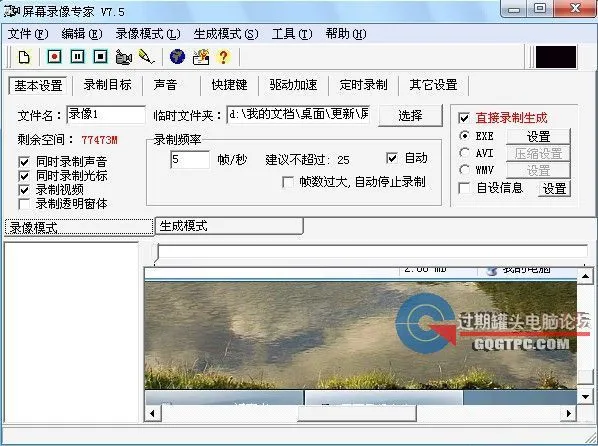
Task: Open help via the question mark icon
Action: (x=223, y=57)
